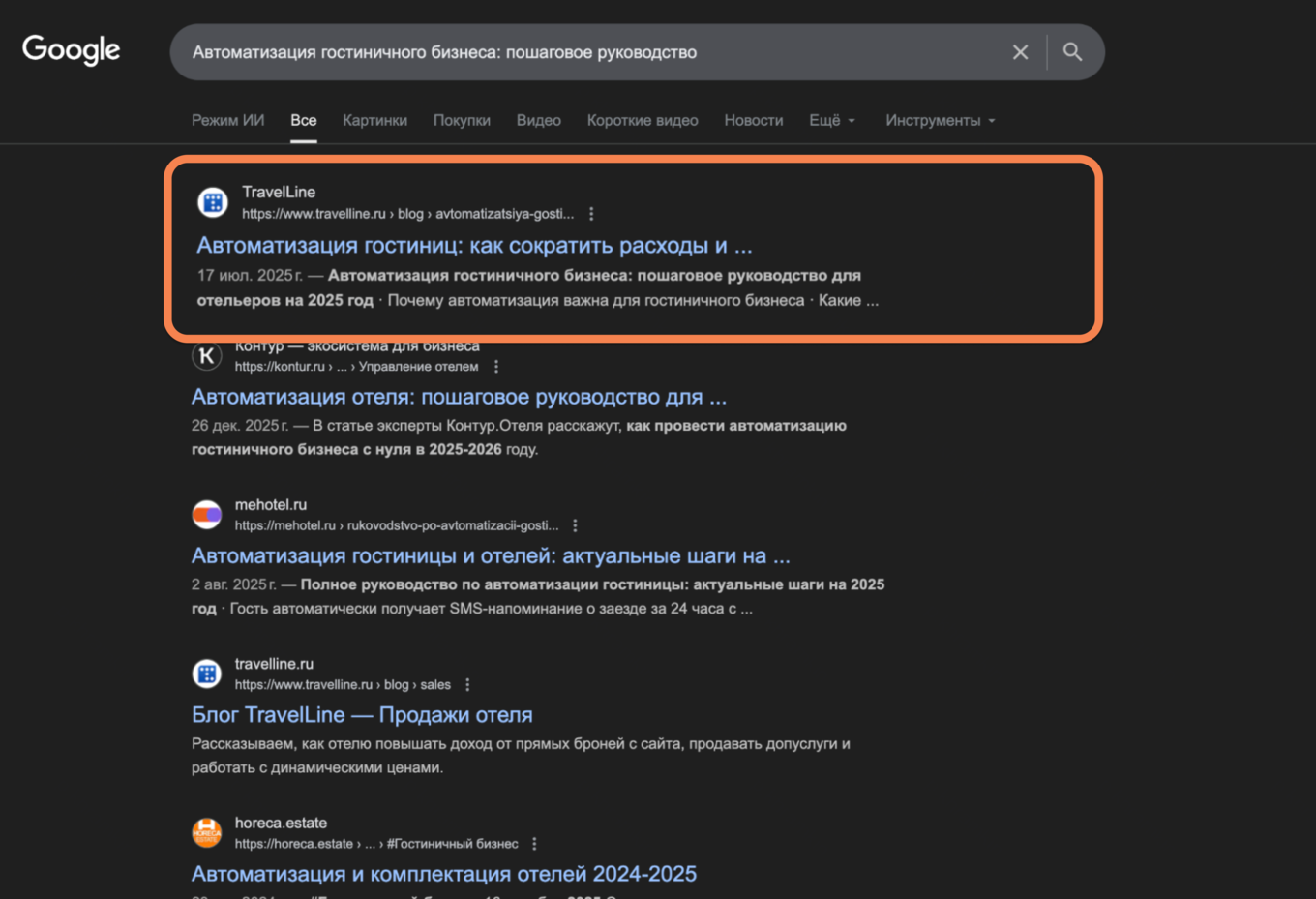
Task: Open three-dot menu of travelline.ru sales result
Action: click(x=467, y=684)
